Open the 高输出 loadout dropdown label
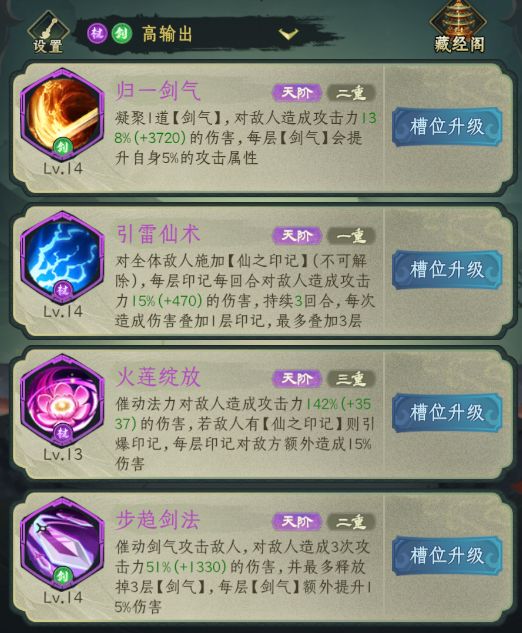The width and height of the screenshot is (522, 633). click(x=167, y=34)
